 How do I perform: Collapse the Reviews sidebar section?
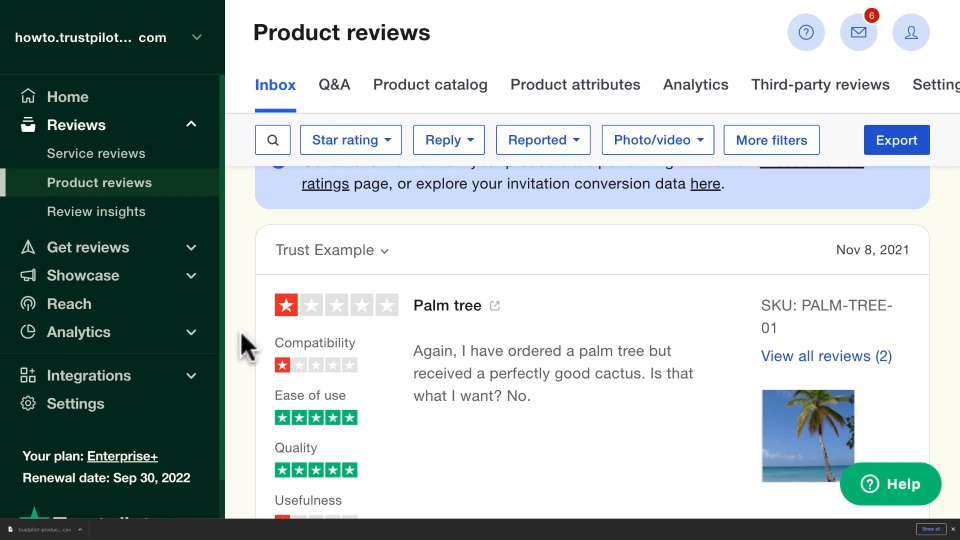click(191, 125)
